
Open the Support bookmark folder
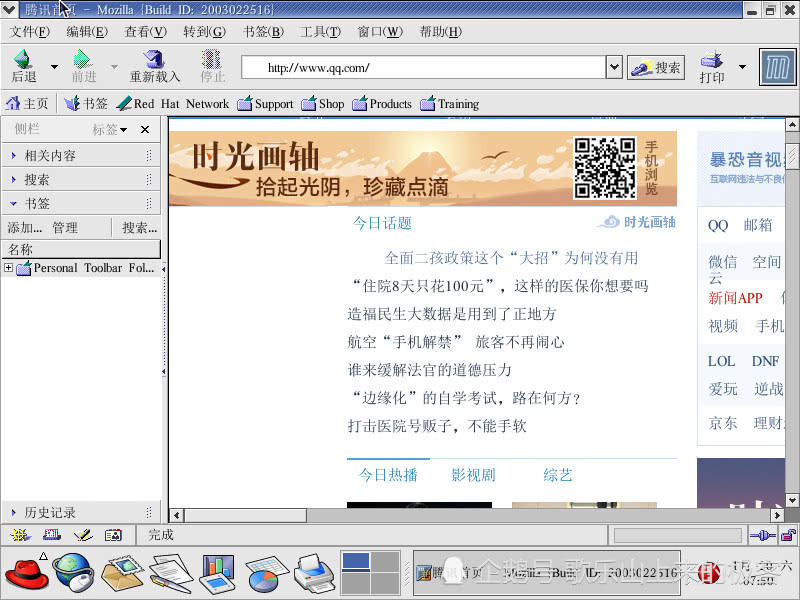click(265, 104)
